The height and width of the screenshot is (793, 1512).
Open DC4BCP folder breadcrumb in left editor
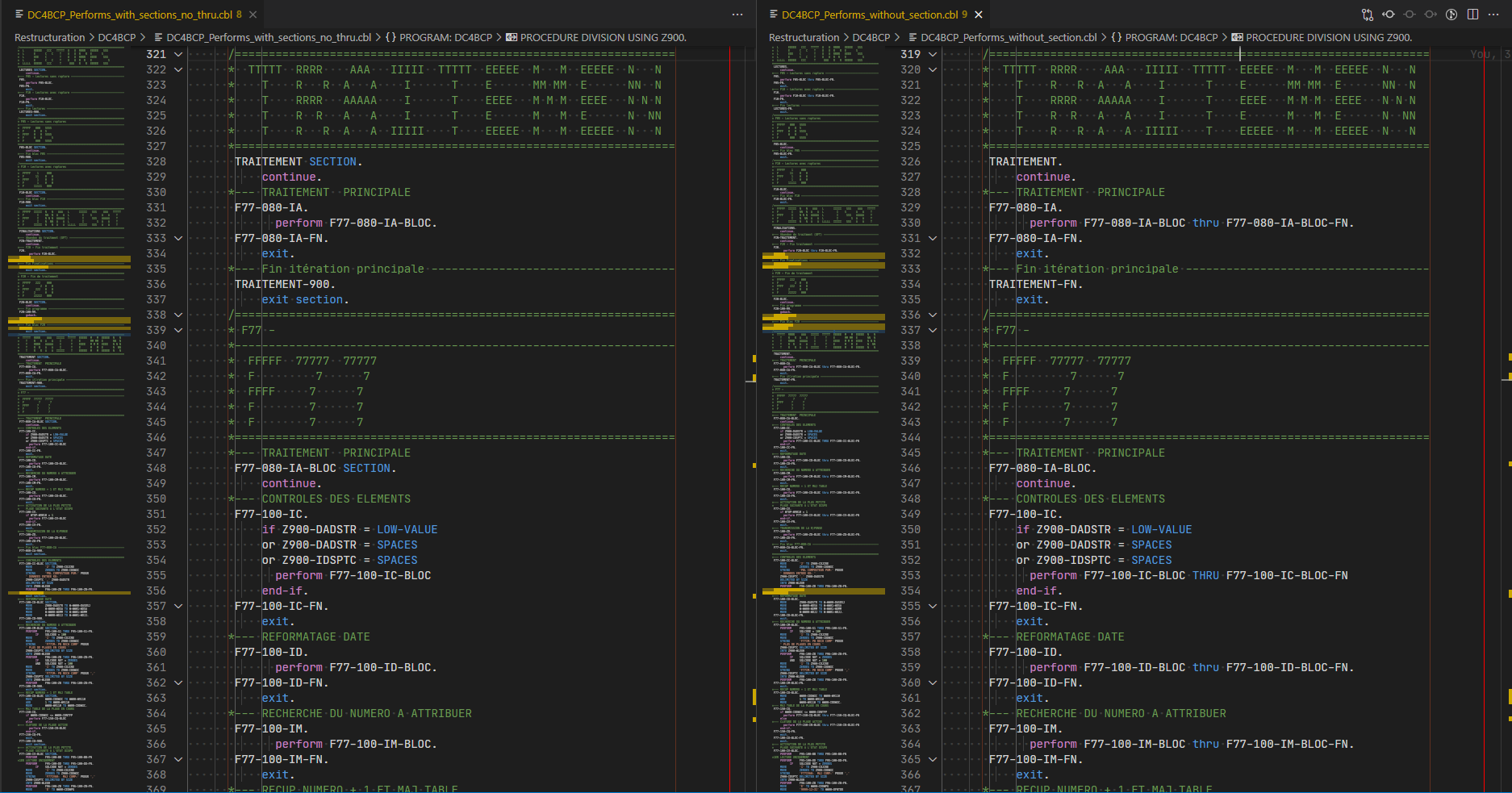point(117,37)
